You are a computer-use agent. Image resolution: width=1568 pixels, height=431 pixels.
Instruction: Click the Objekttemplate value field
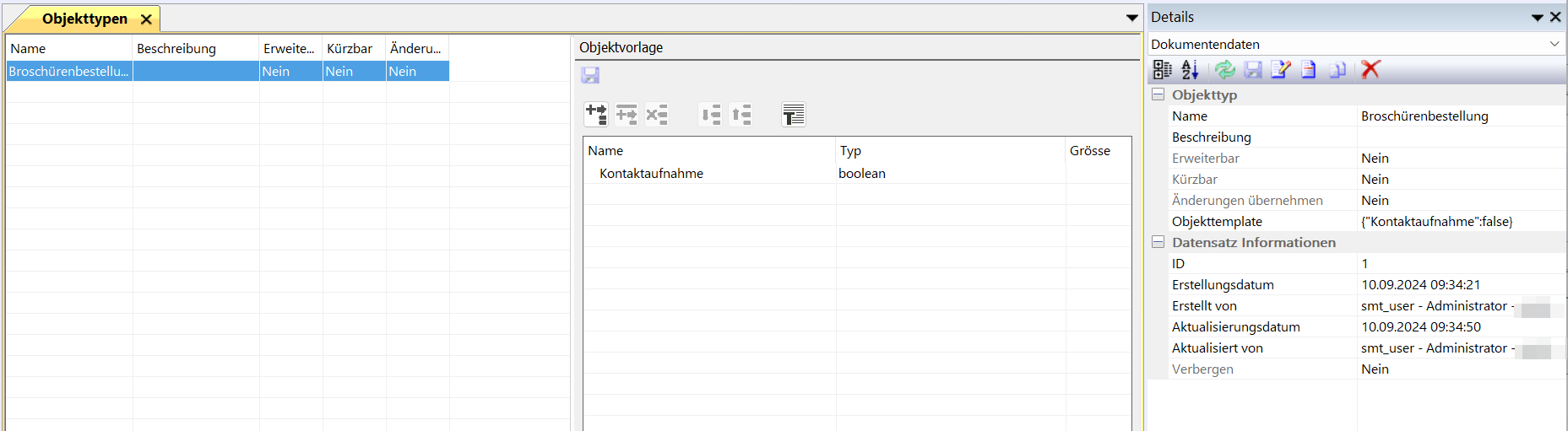(1461, 221)
